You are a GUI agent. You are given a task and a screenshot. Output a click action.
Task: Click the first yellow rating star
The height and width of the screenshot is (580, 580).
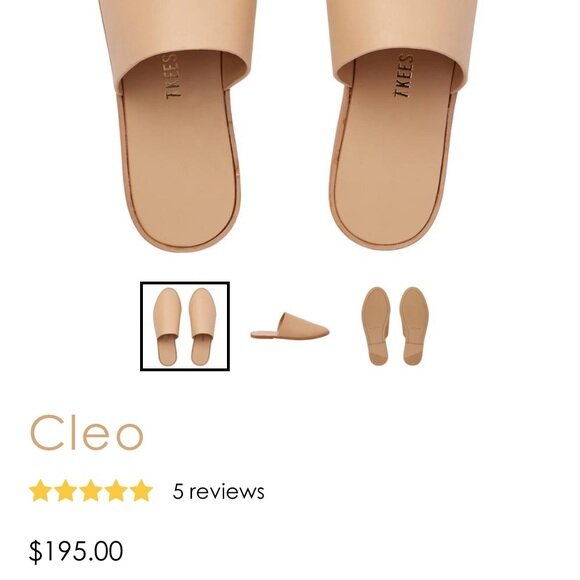pyautogui.click(x=40, y=490)
